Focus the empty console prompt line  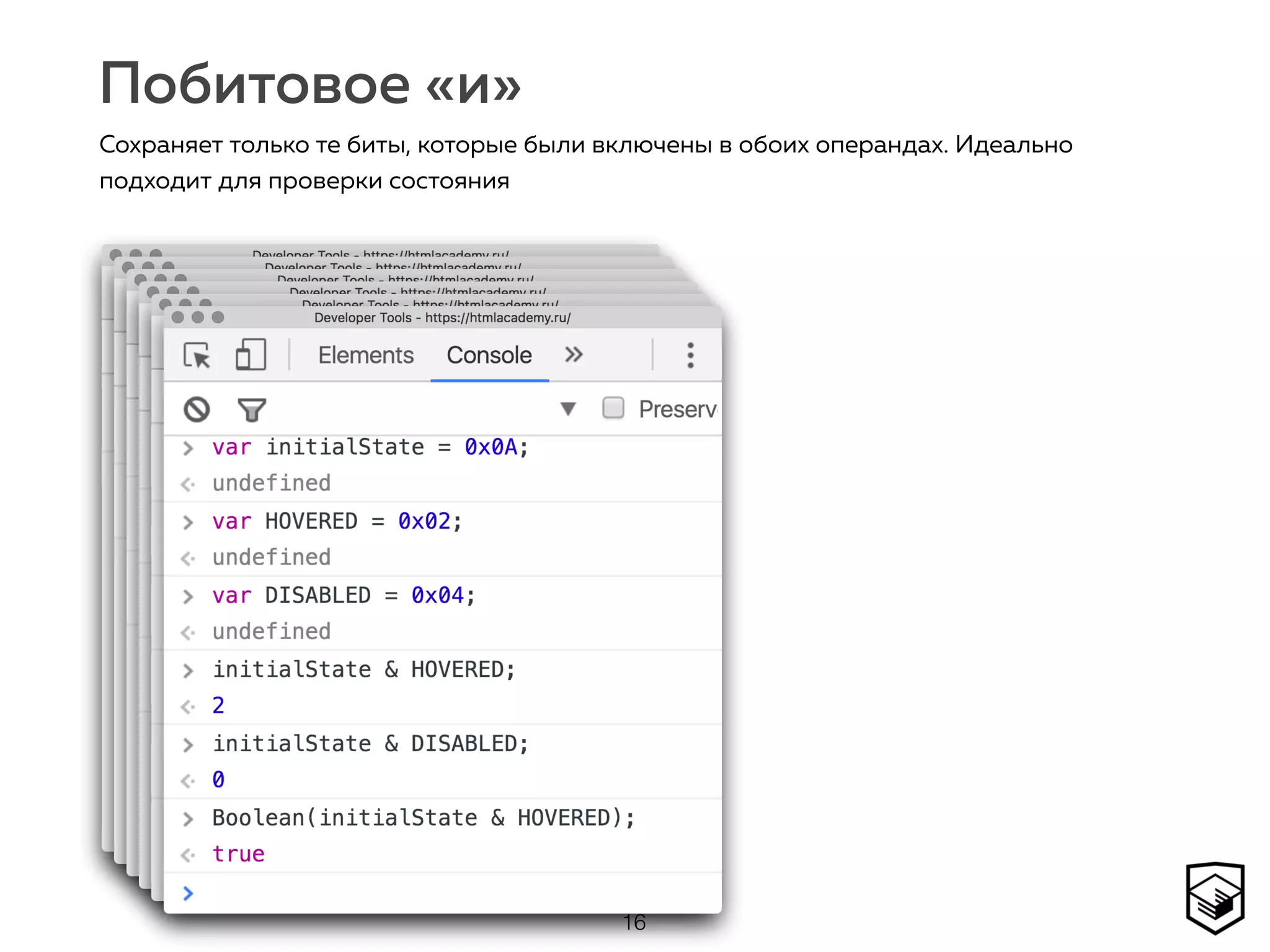pos(434,893)
